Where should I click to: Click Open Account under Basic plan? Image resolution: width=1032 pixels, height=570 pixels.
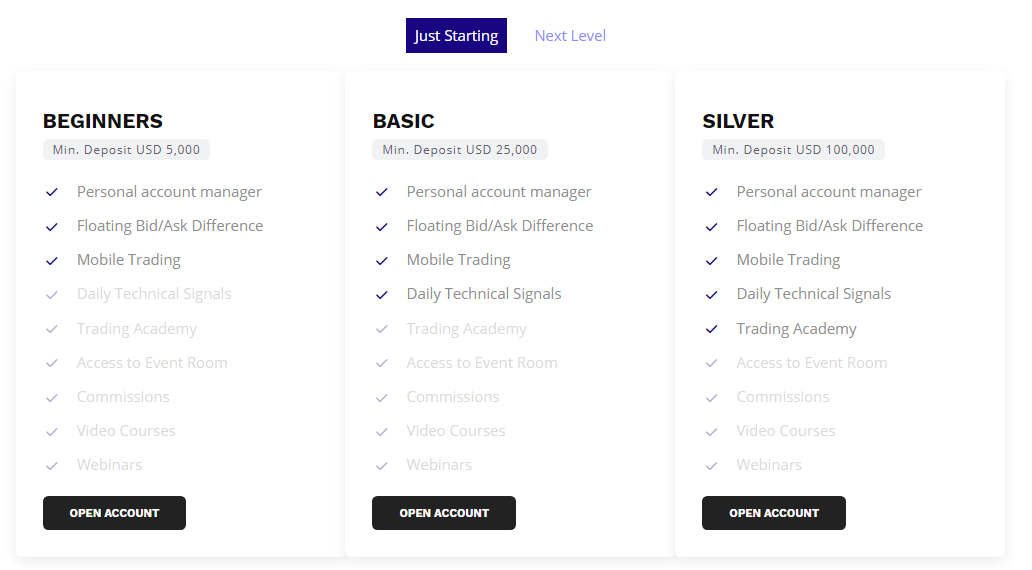444,513
